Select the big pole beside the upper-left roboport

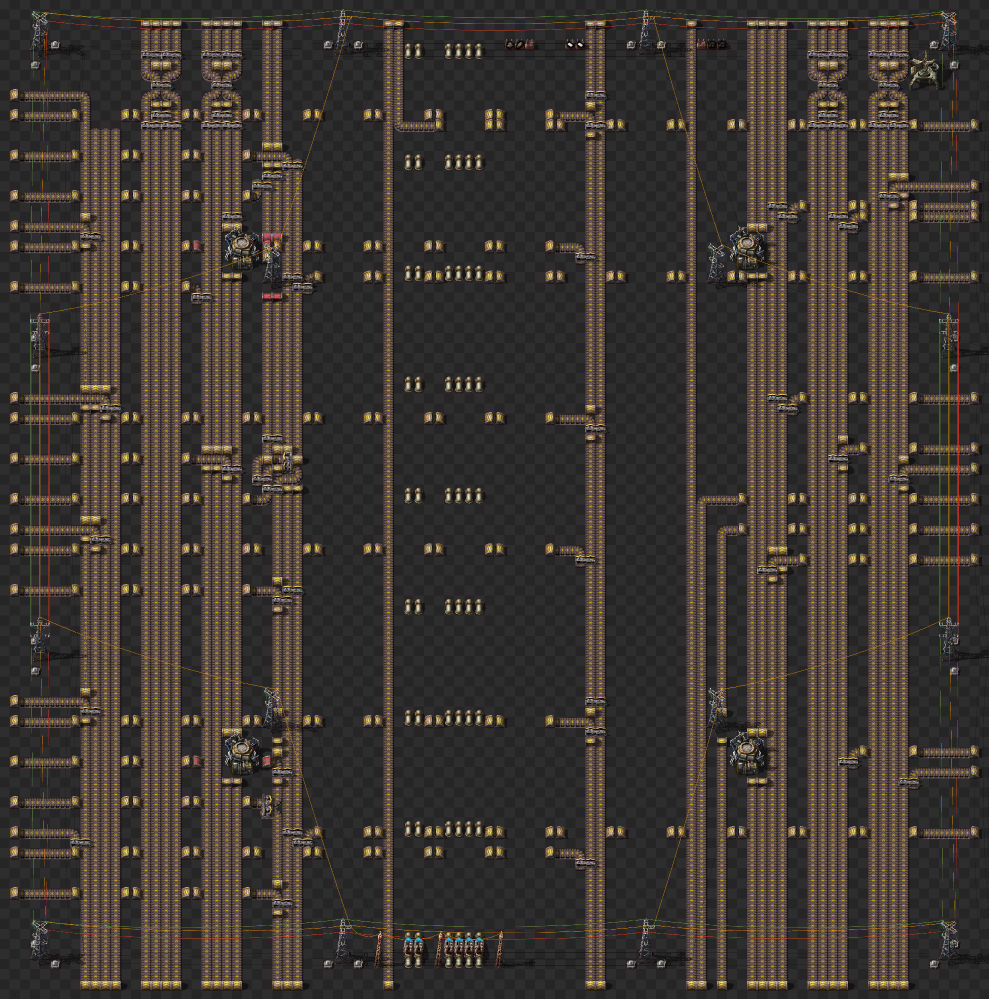pos(272,262)
